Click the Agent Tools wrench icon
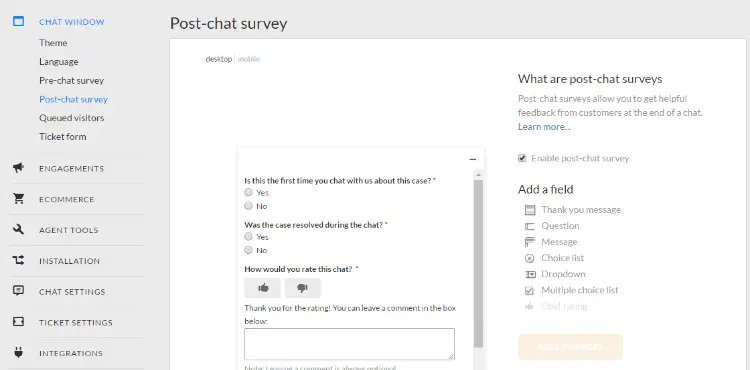 [x=18, y=229]
